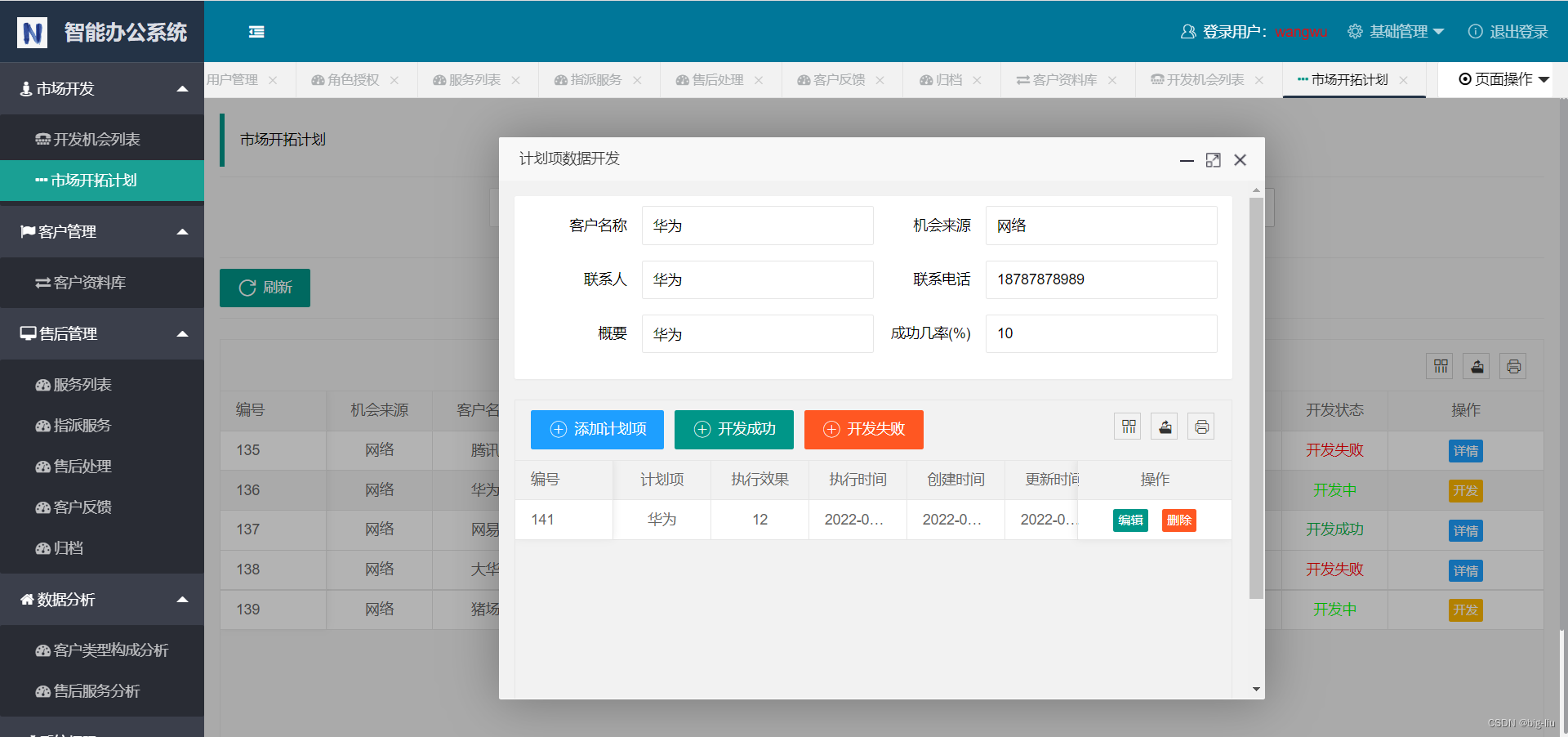Click the 客户名称 input field
1568x737 pixels.
coord(758,226)
